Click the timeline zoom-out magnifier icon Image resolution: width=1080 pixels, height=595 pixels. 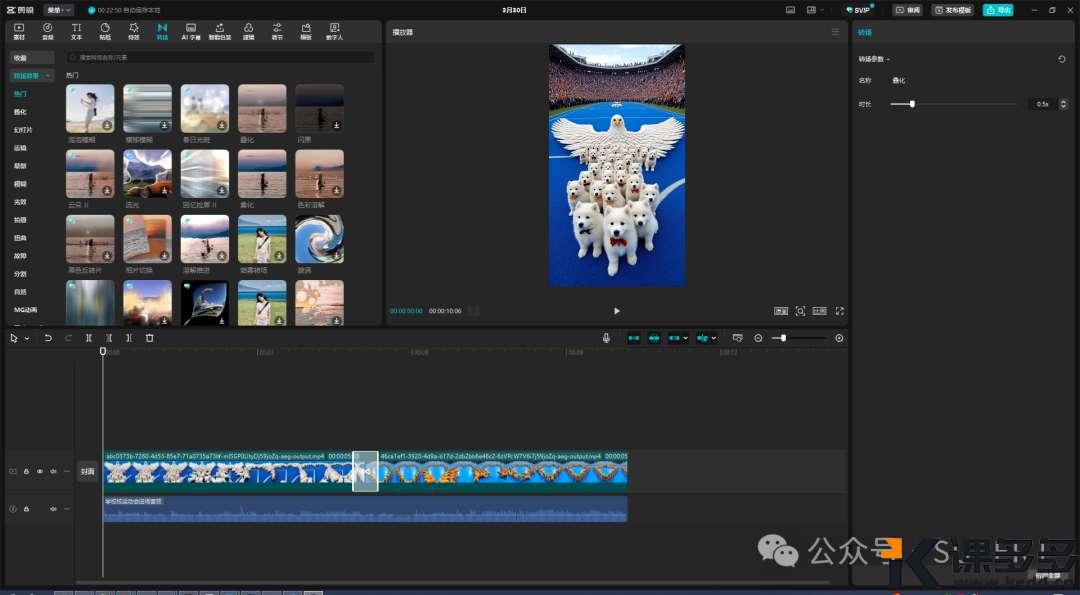pos(758,338)
